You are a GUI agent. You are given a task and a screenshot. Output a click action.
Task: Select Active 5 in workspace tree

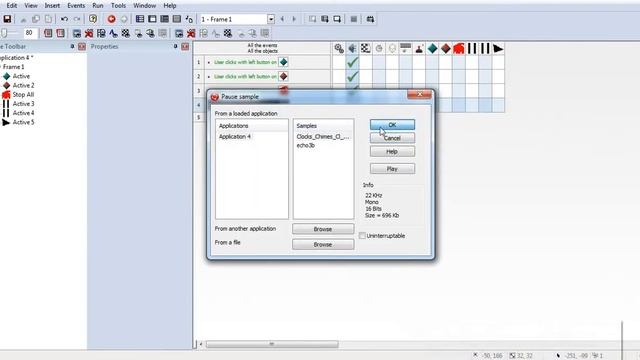pos(23,122)
